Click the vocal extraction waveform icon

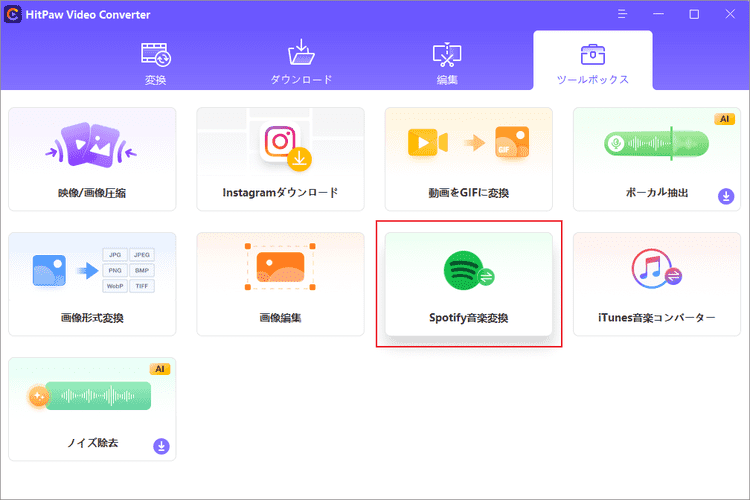[656, 144]
